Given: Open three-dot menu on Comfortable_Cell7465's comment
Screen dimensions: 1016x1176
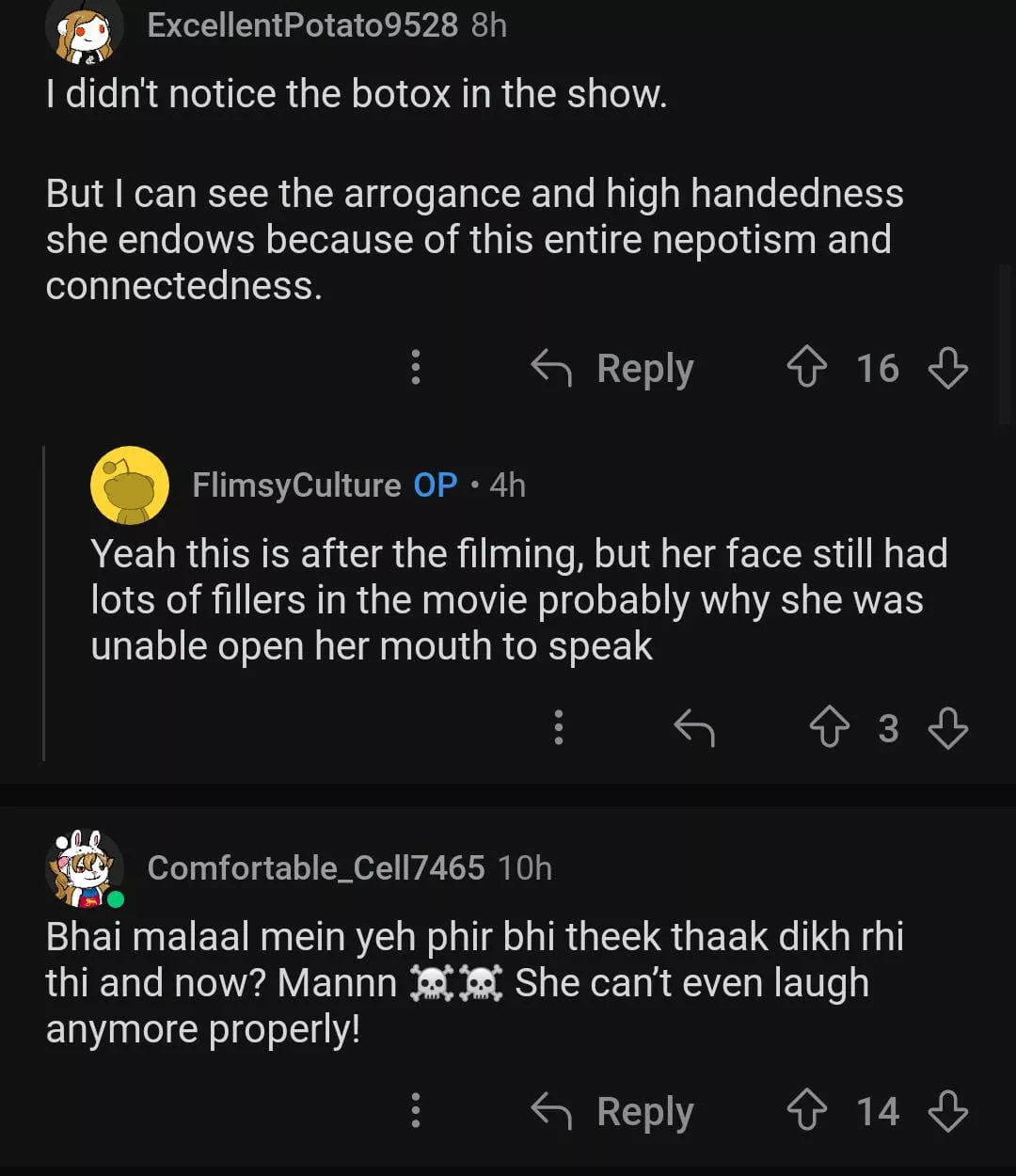Looking at the screenshot, I should (415, 1111).
